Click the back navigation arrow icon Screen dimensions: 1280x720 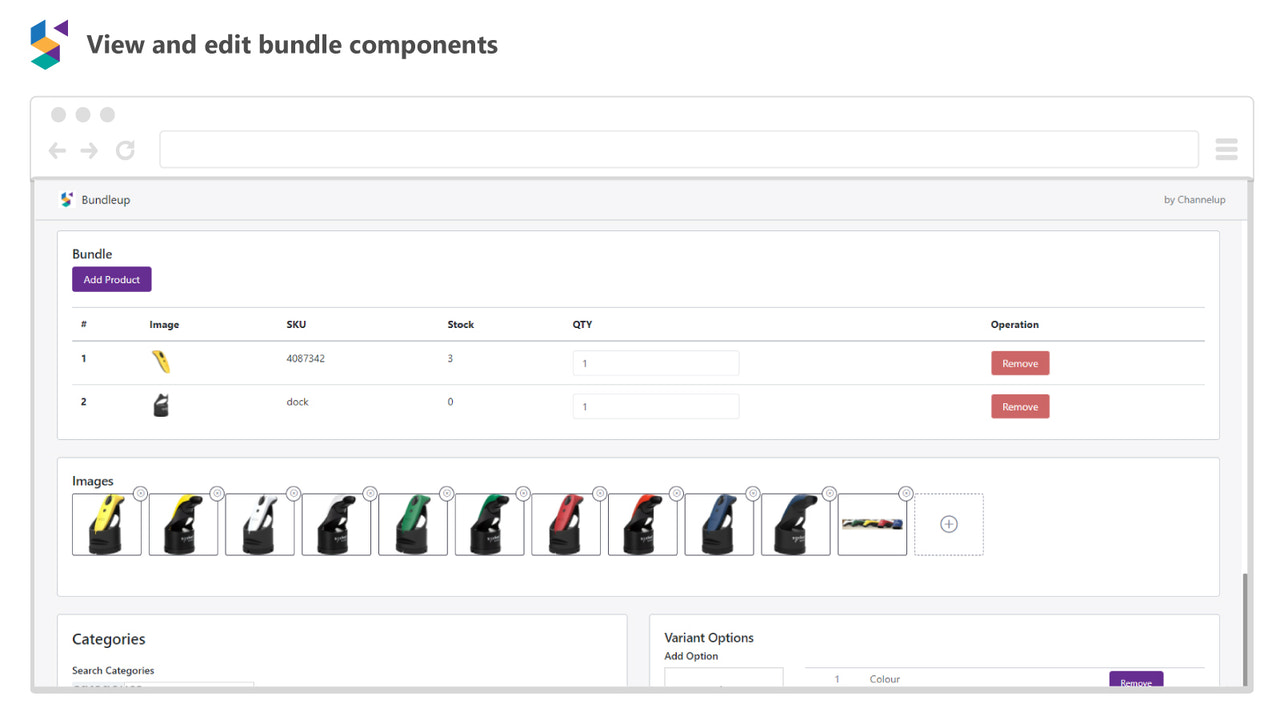click(57, 150)
